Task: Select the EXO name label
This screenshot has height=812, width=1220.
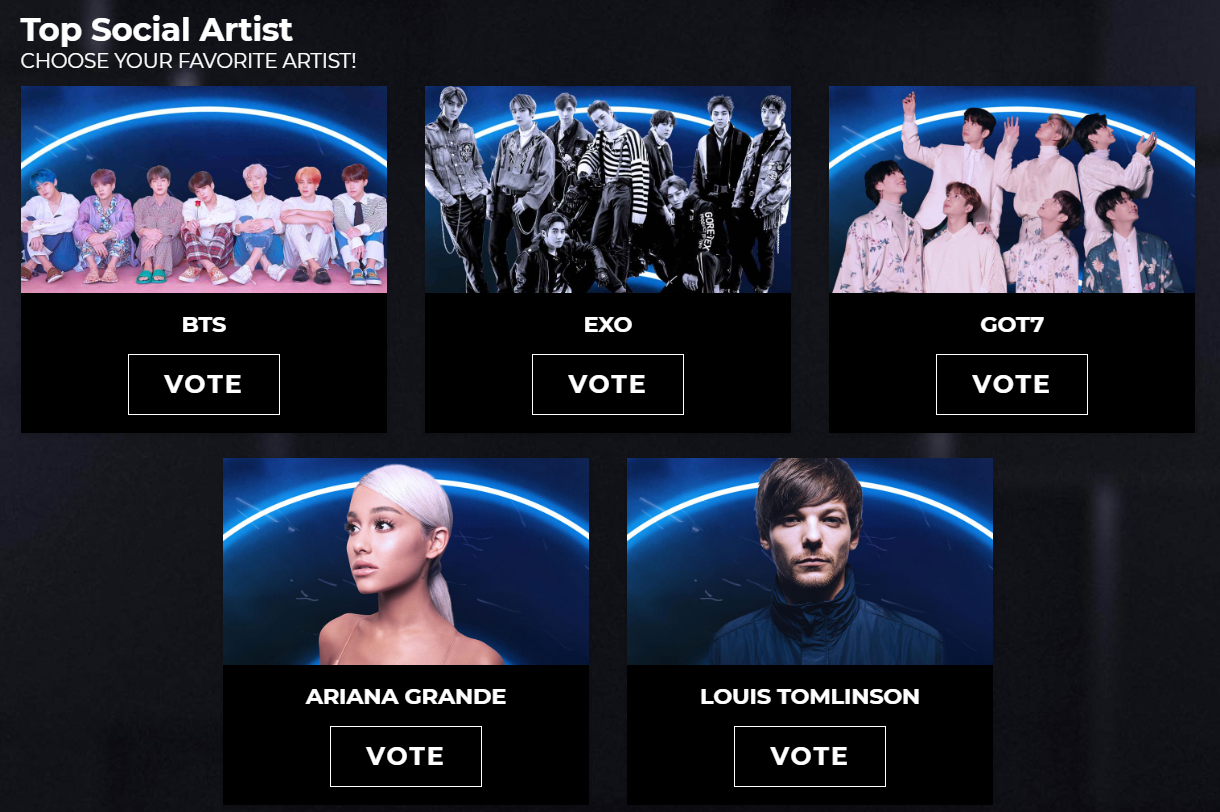Action: (608, 325)
